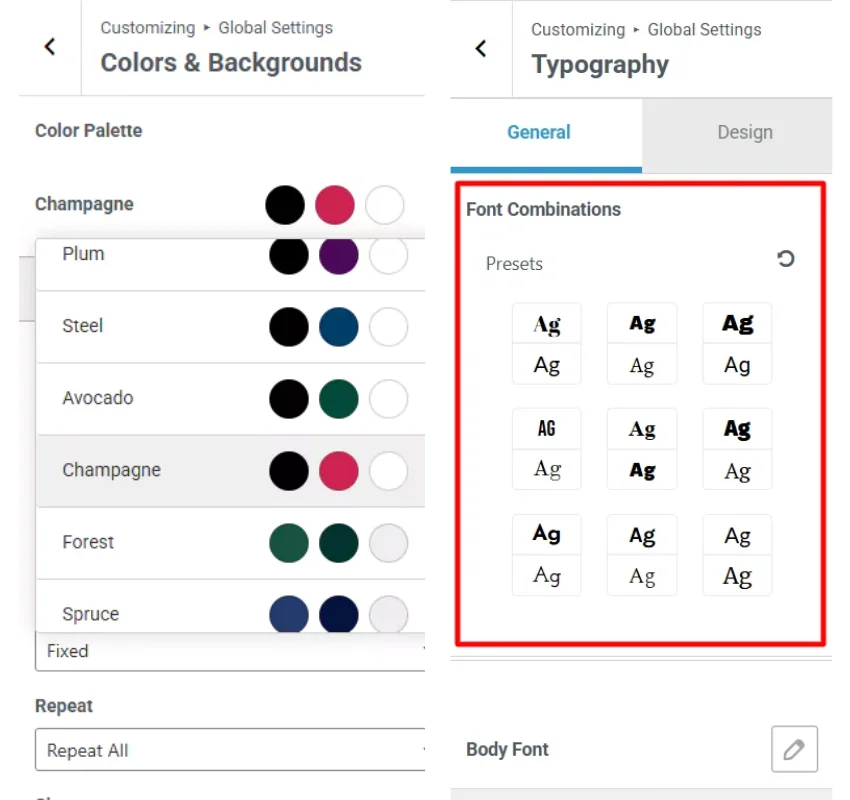The height and width of the screenshot is (800, 850).
Task: Click the back arrow in Typography panel
Action: click(481, 47)
